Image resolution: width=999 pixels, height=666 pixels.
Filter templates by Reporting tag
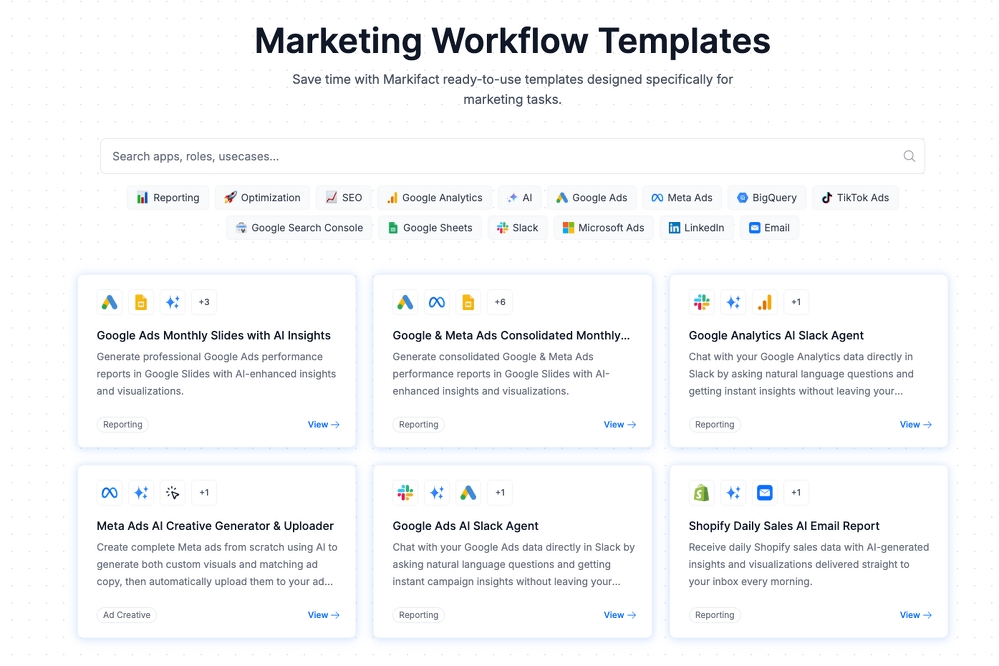point(168,198)
